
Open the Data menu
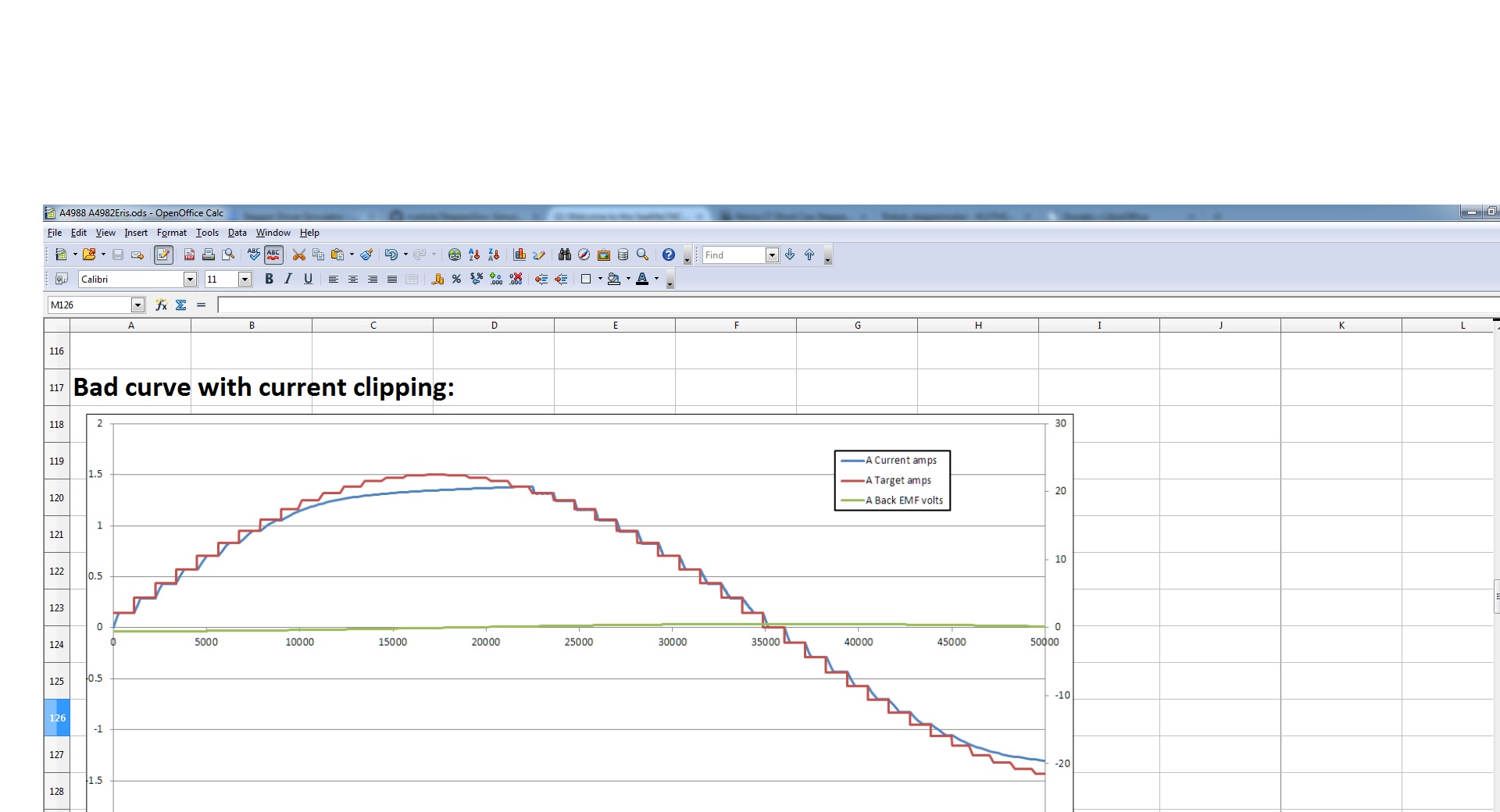point(237,233)
